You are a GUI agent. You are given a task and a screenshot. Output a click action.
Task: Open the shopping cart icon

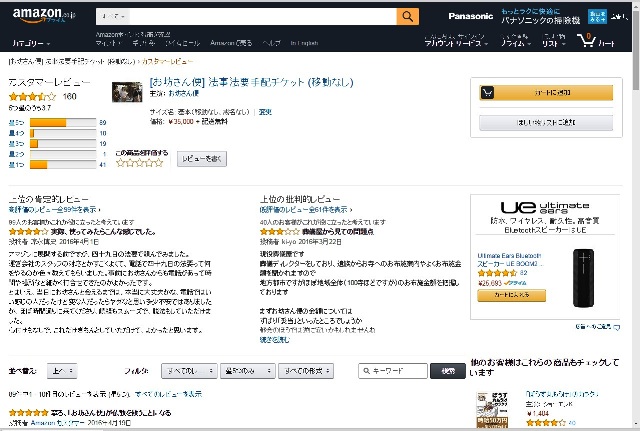point(586,40)
